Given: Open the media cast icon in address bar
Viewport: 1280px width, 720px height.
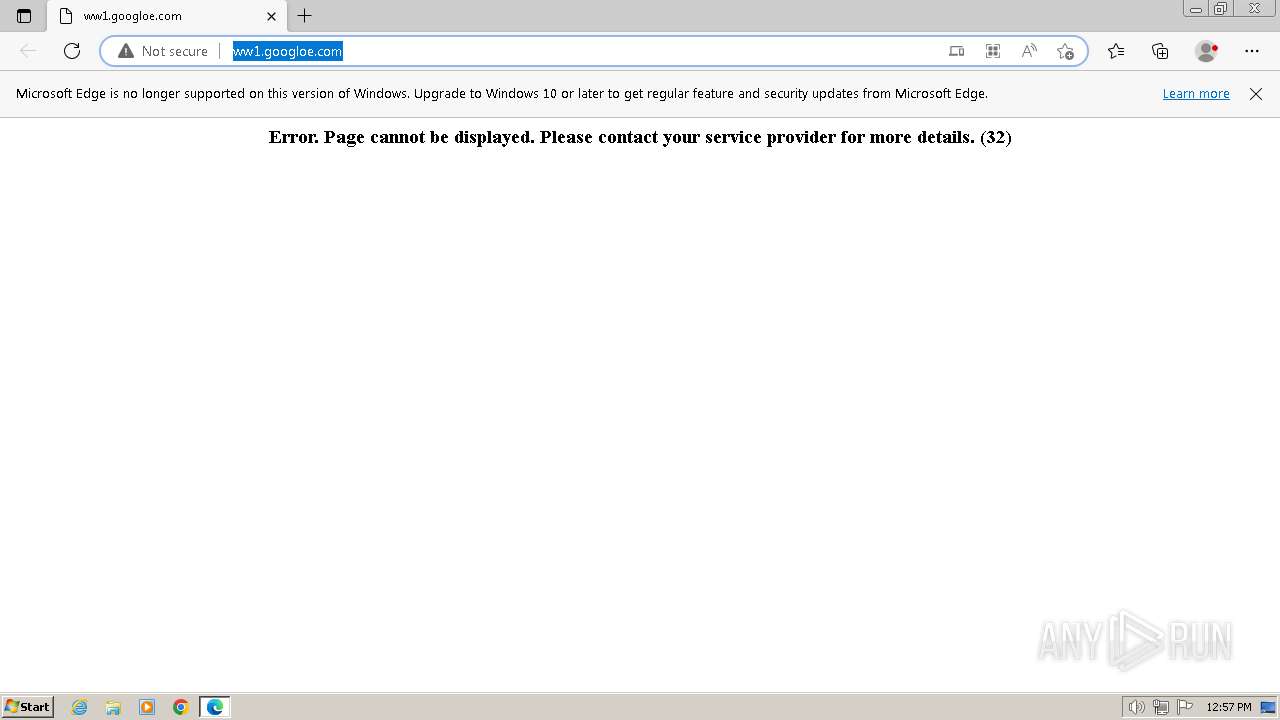Looking at the screenshot, I should [957, 51].
